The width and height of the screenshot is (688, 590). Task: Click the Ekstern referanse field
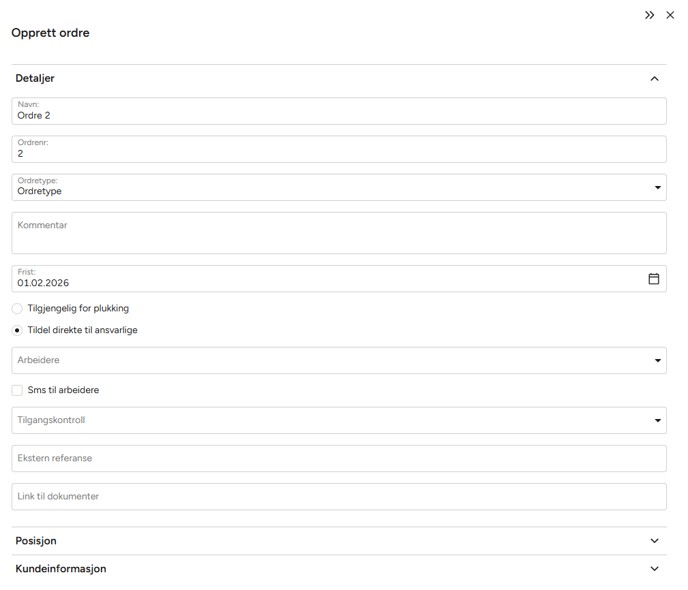pyautogui.click(x=339, y=458)
